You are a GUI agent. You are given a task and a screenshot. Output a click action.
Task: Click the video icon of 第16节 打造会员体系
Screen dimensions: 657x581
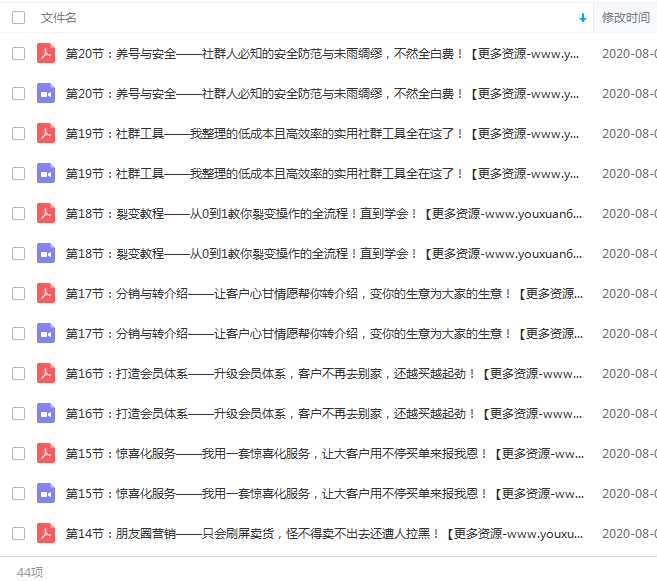46,413
